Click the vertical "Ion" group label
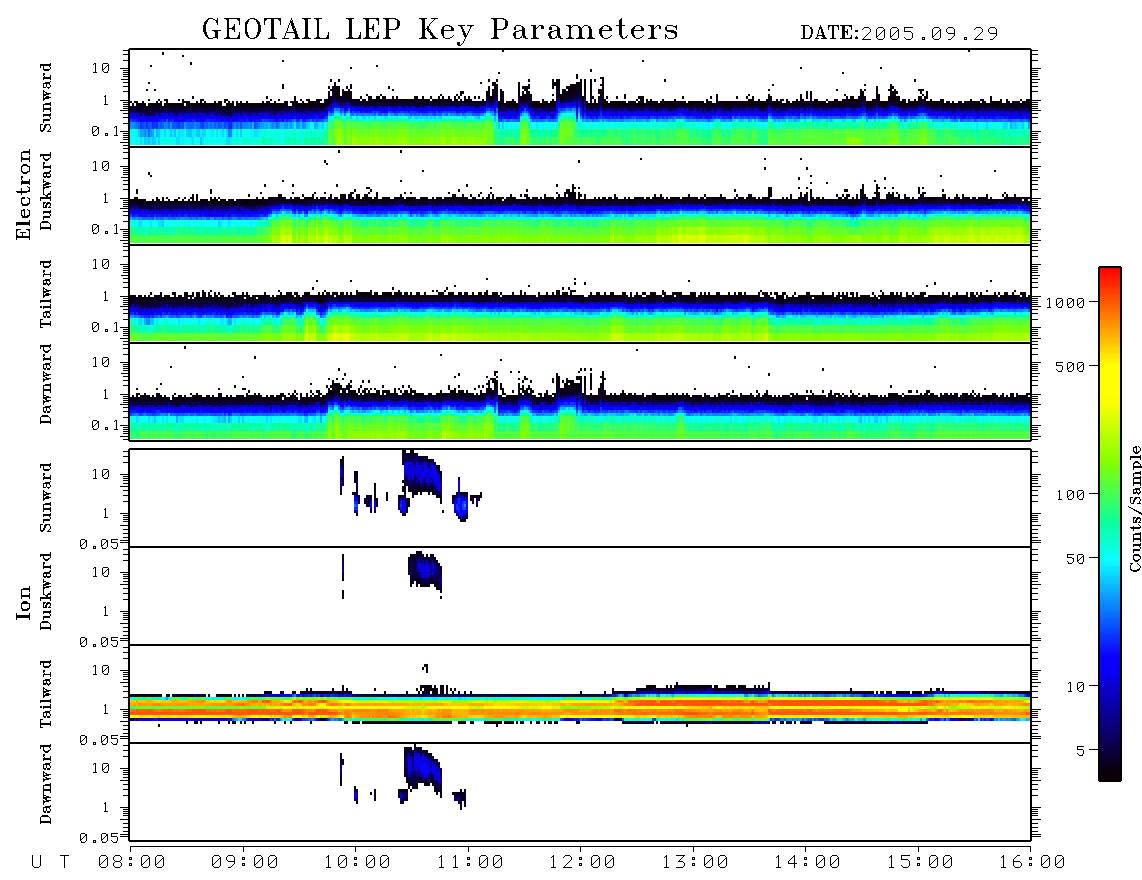The width and height of the screenshot is (1142, 880). (24, 602)
